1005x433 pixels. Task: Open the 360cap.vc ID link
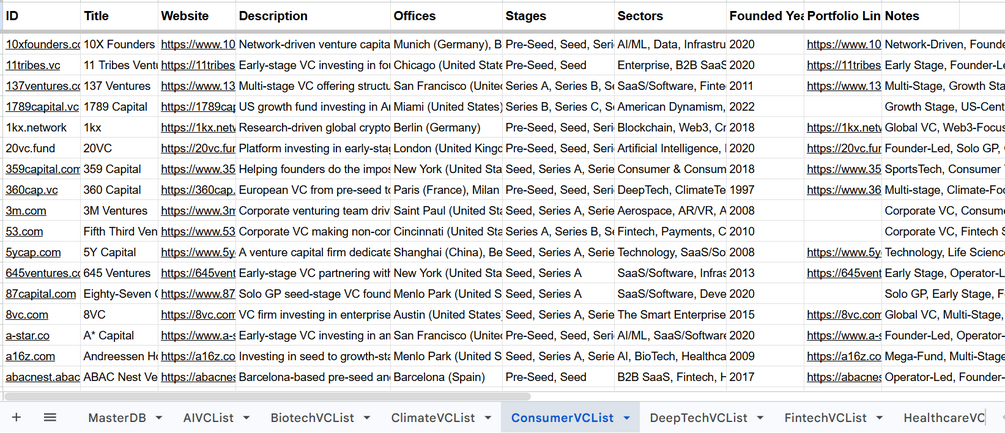pyautogui.click(x=32, y=190)
